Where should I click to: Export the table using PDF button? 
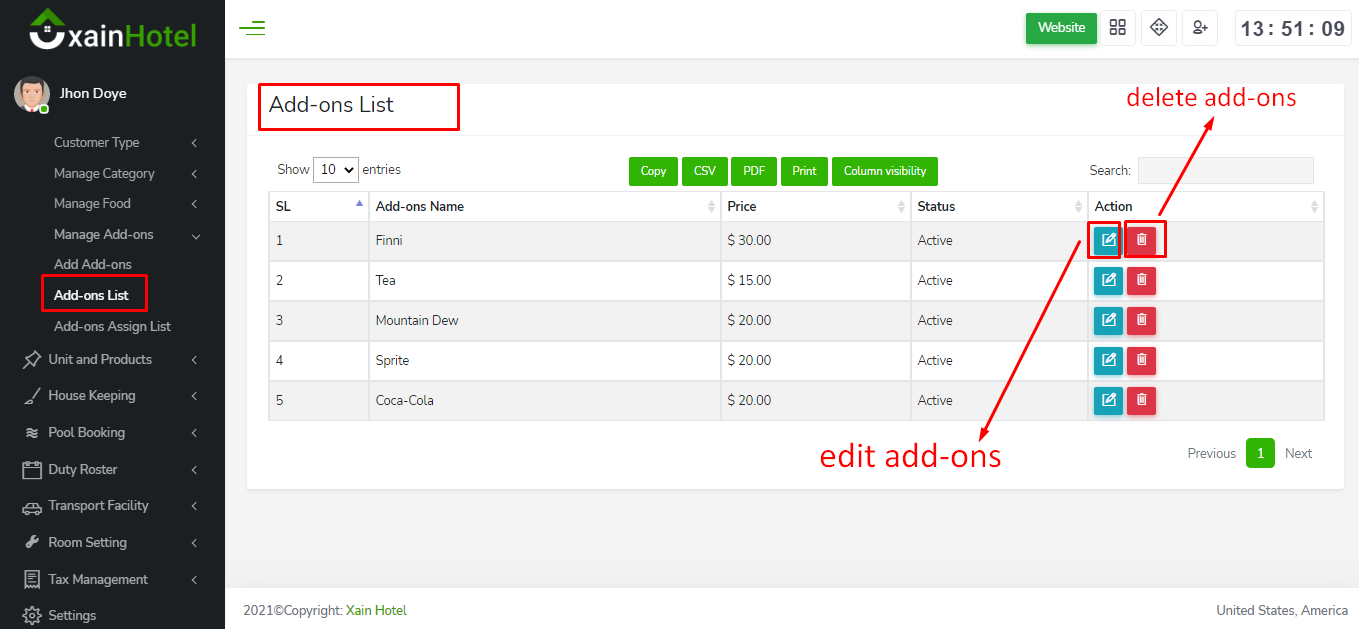(x=754, y=171)
